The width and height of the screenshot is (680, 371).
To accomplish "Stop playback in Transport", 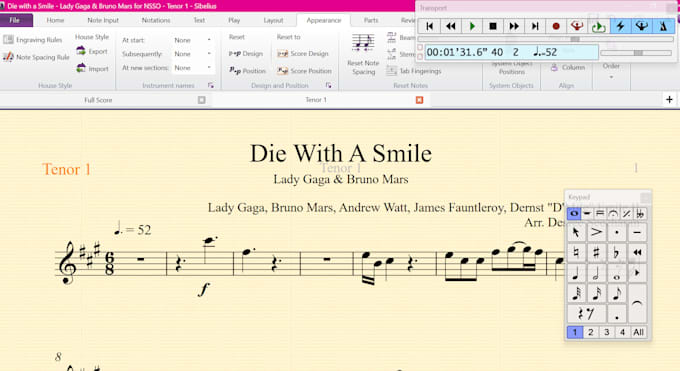I will 493,26.
